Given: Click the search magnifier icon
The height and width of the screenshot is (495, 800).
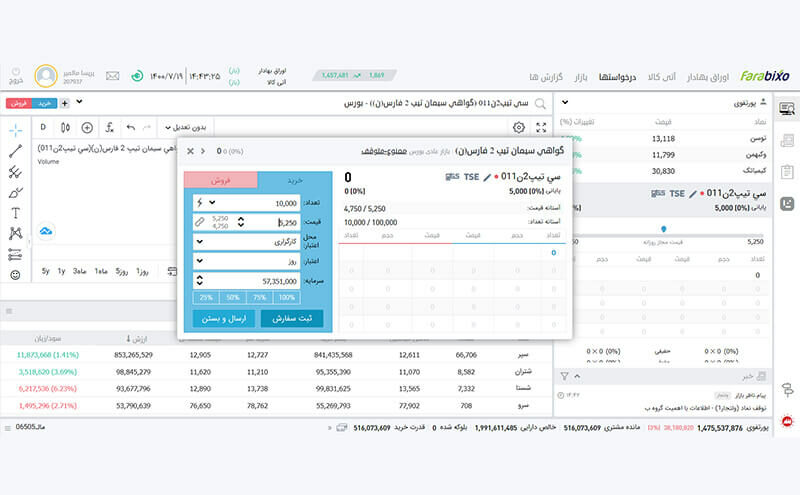Looking at the screenshot, I should [x=540, y=104].
